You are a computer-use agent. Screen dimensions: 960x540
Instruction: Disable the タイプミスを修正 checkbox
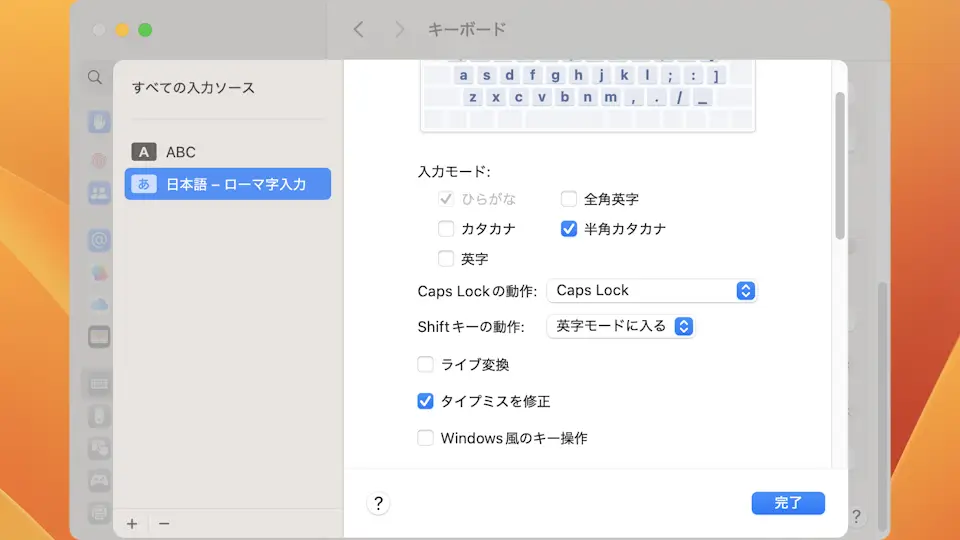click(x=426, y=401)
